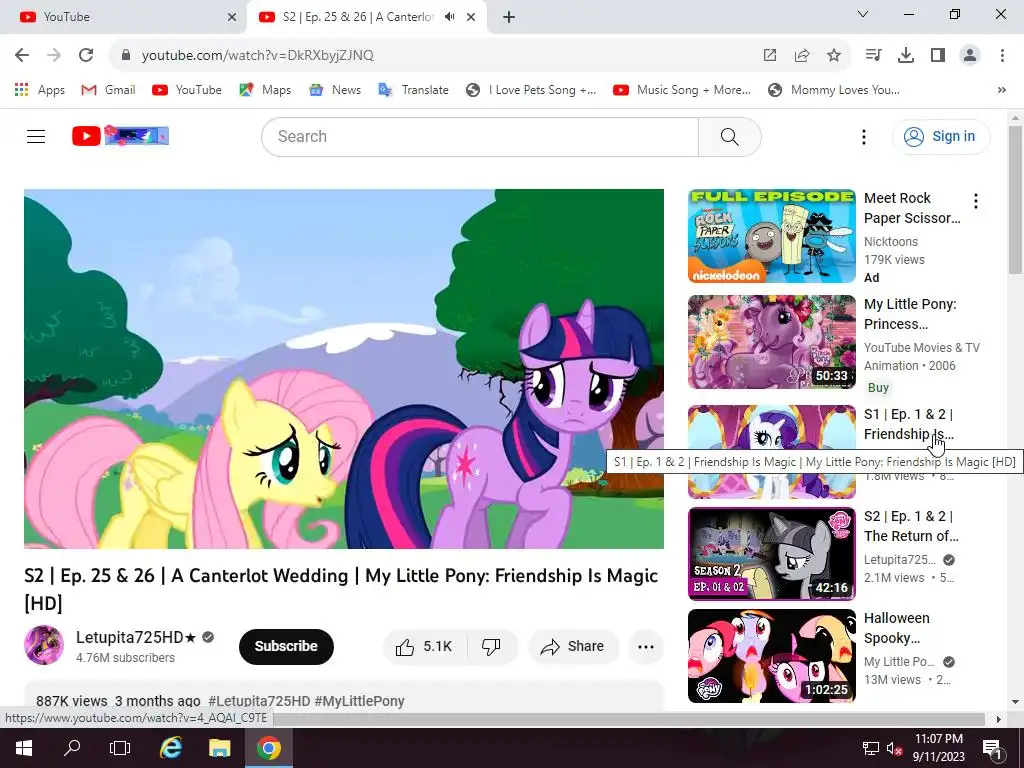Like the video with thumbs up
The height and width of the screenshot is (768, 1024).
[x=423, y=647]
